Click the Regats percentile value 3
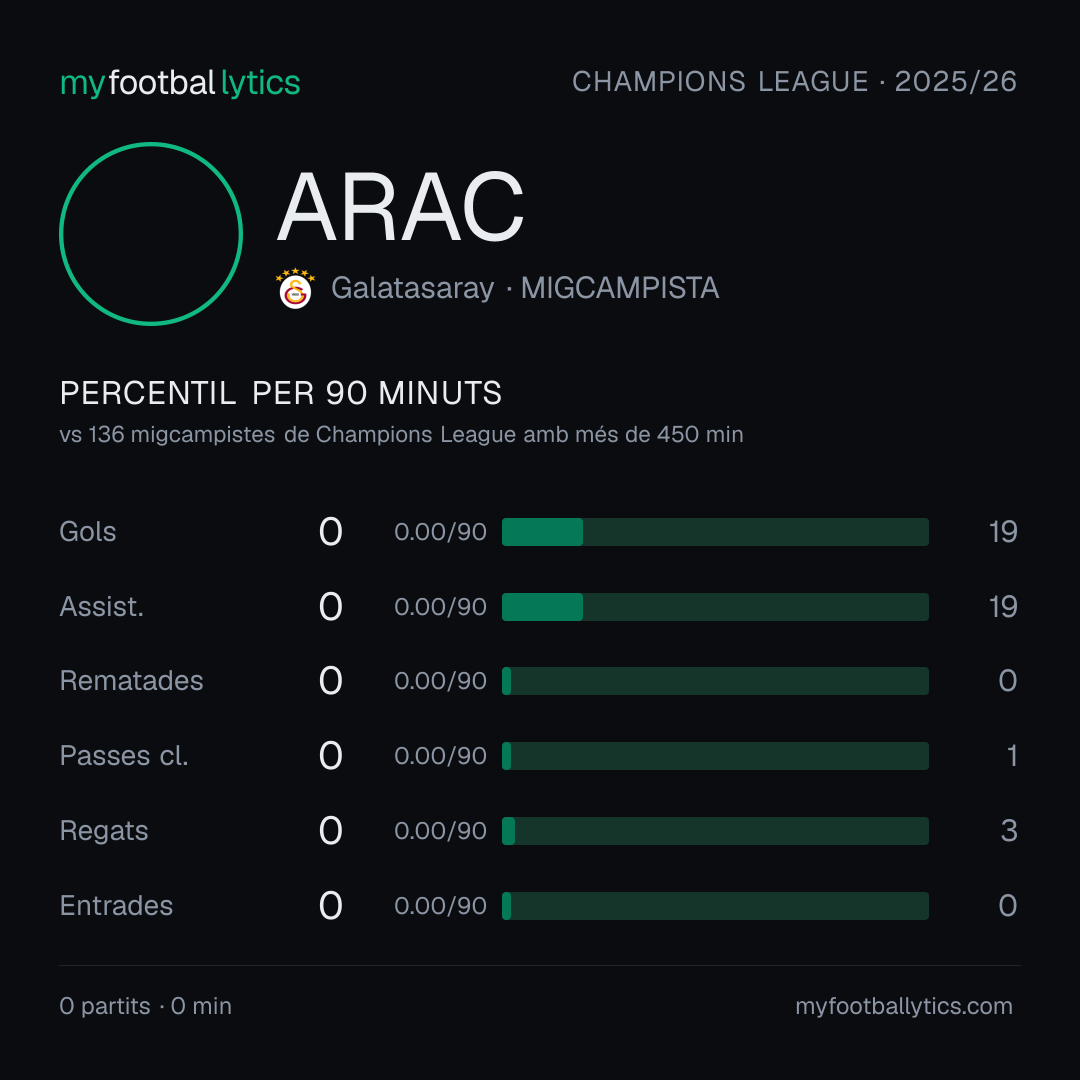This screenshot has width=1080, height=1080. point(1009,831)
